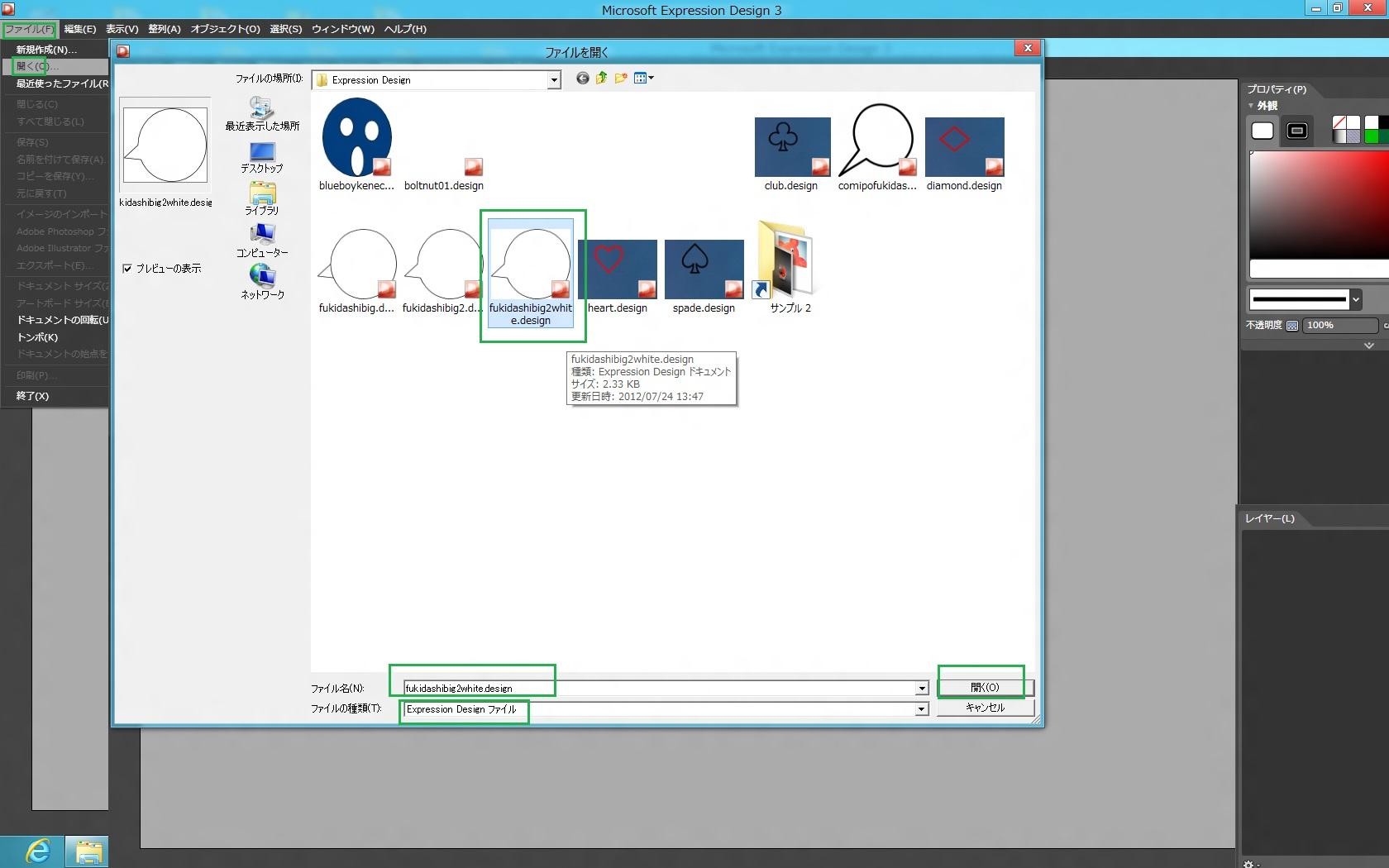Go to デスクトップ in places bar

262,157
